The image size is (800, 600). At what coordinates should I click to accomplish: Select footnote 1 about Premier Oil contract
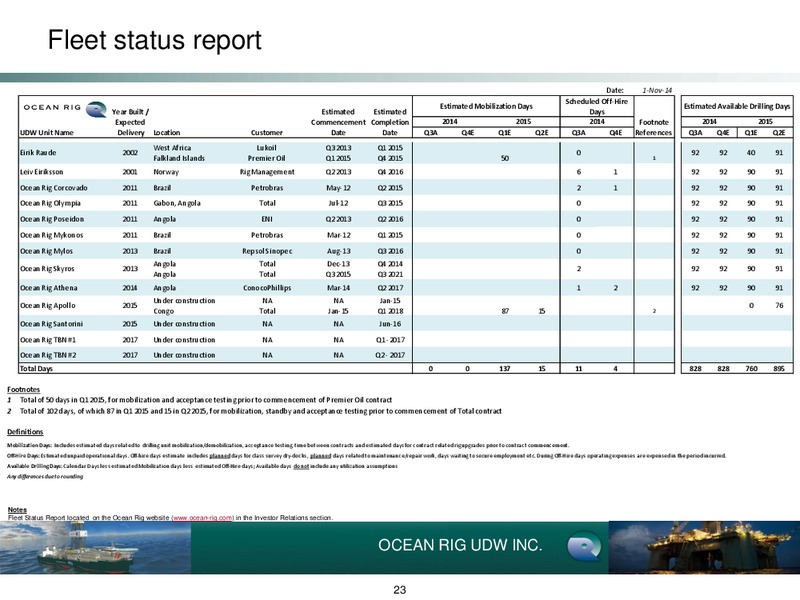(x=199, y=400)
